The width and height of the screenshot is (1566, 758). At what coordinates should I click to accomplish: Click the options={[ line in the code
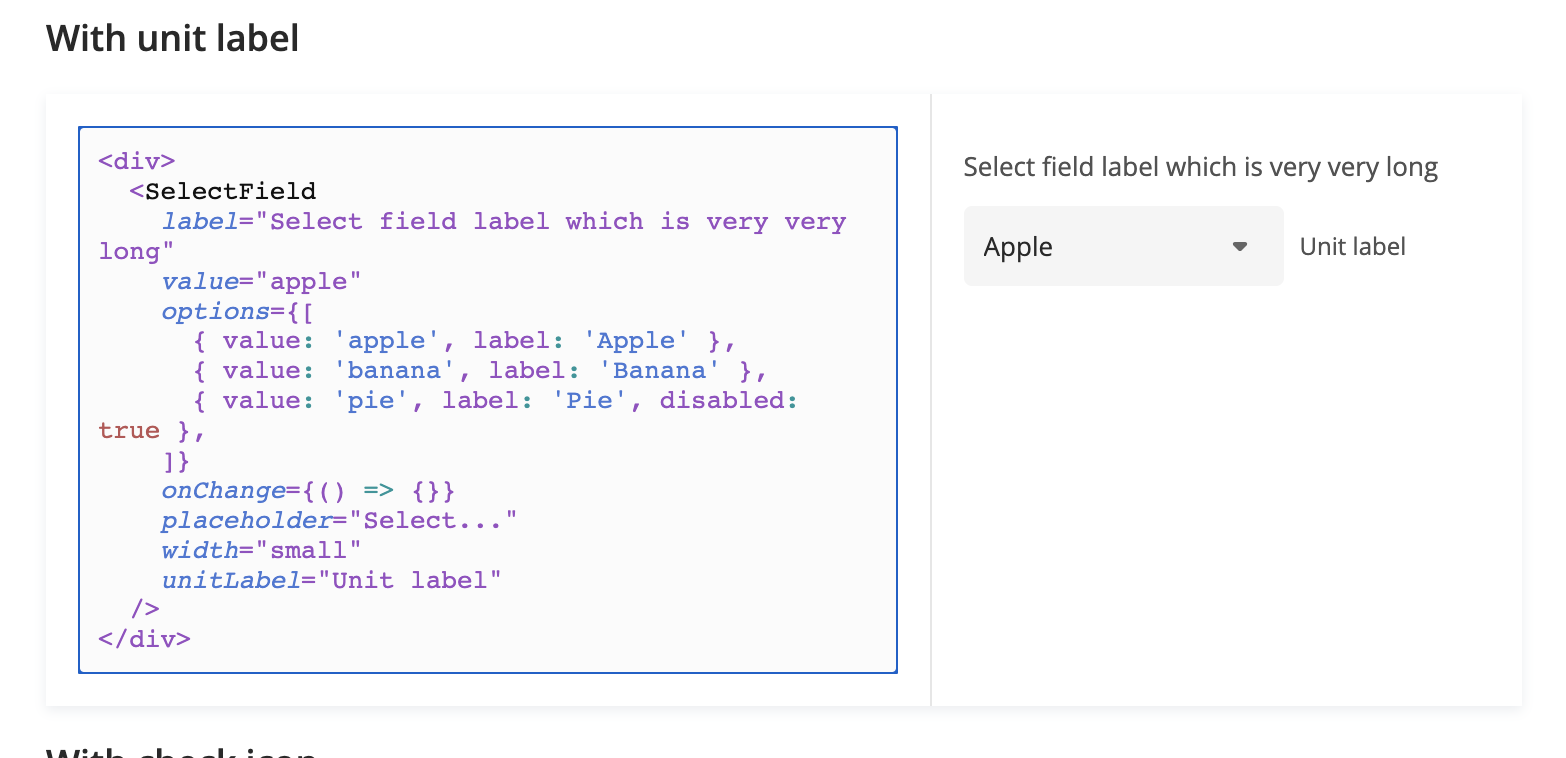point(237,311)
